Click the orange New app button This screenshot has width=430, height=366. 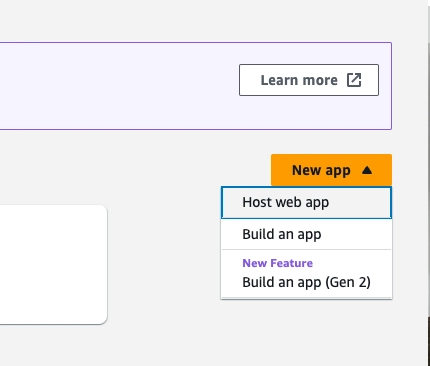click(331, 170)
